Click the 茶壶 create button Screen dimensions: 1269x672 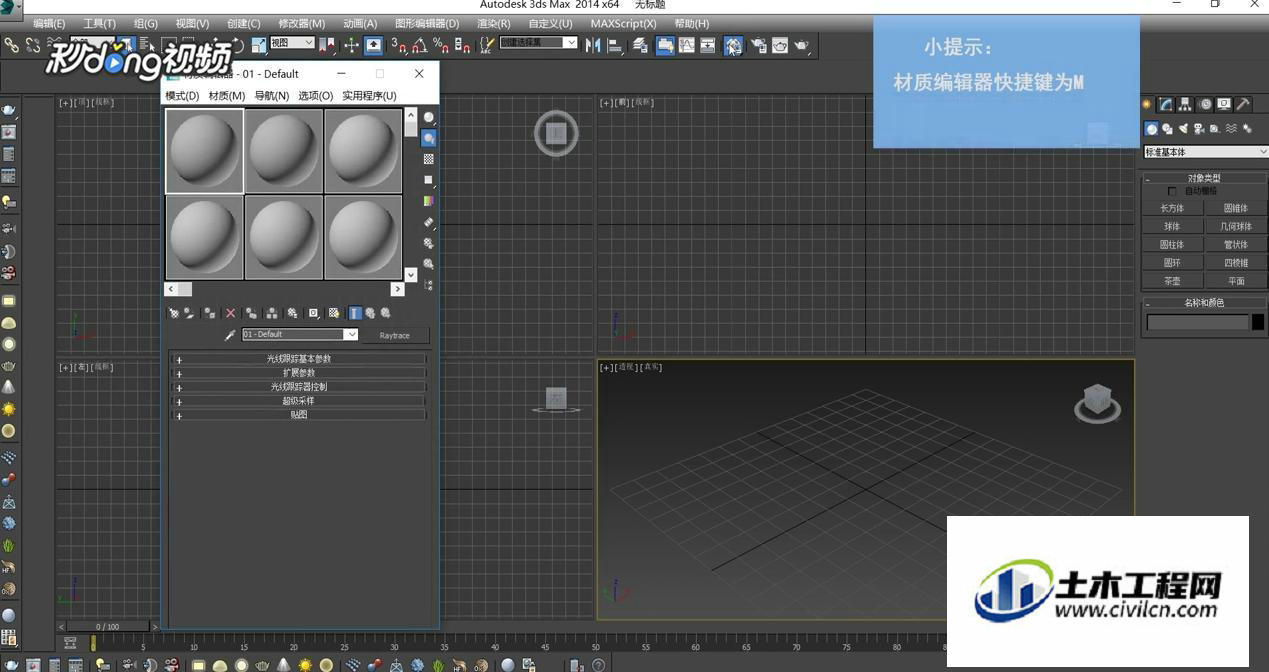coord(1172,281)
